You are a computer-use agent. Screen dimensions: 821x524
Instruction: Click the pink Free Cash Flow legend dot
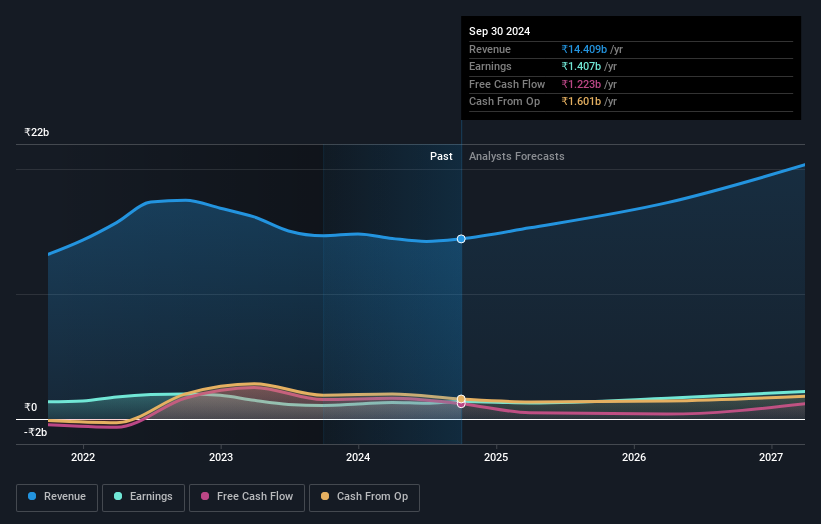[x=205, y=496]
